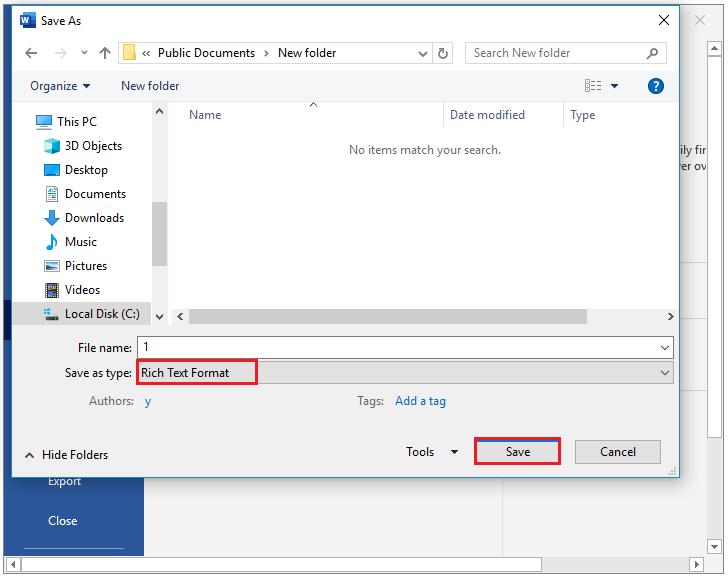Click the Videos filmstrip icon

[x=52, y=290]
